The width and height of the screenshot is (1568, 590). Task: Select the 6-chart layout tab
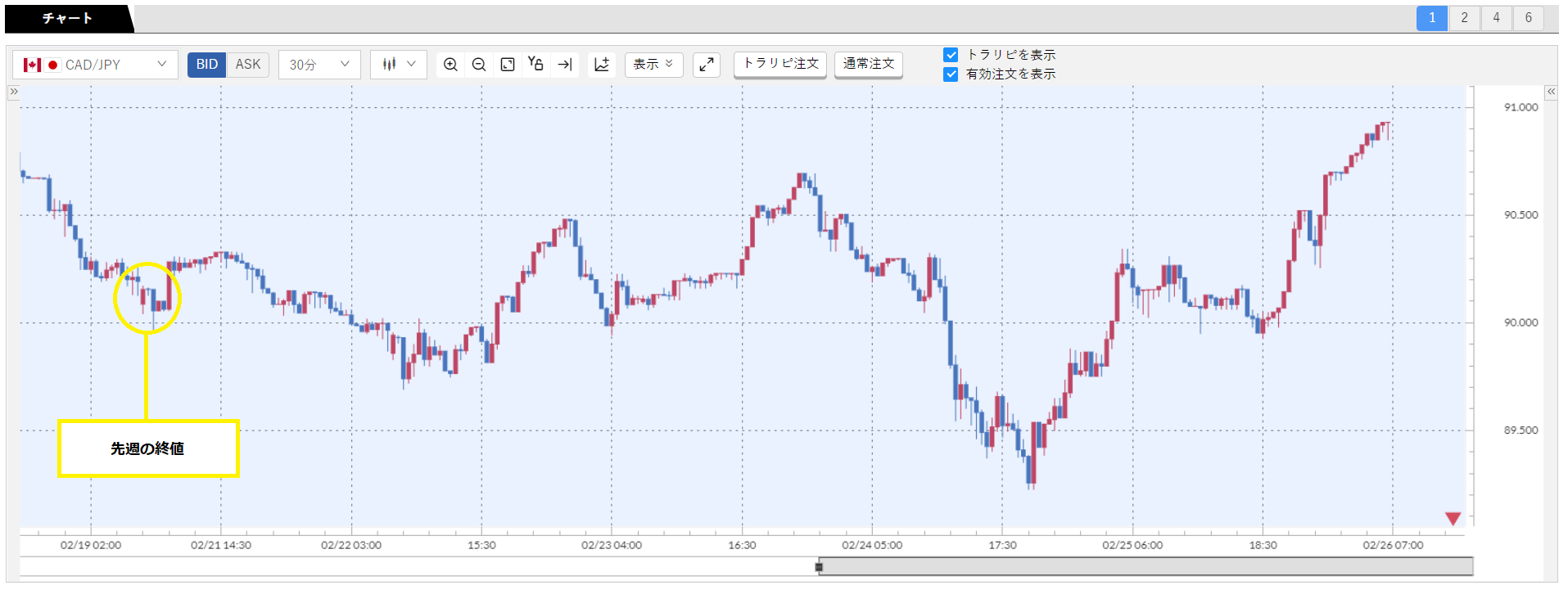click(1528, 18)
